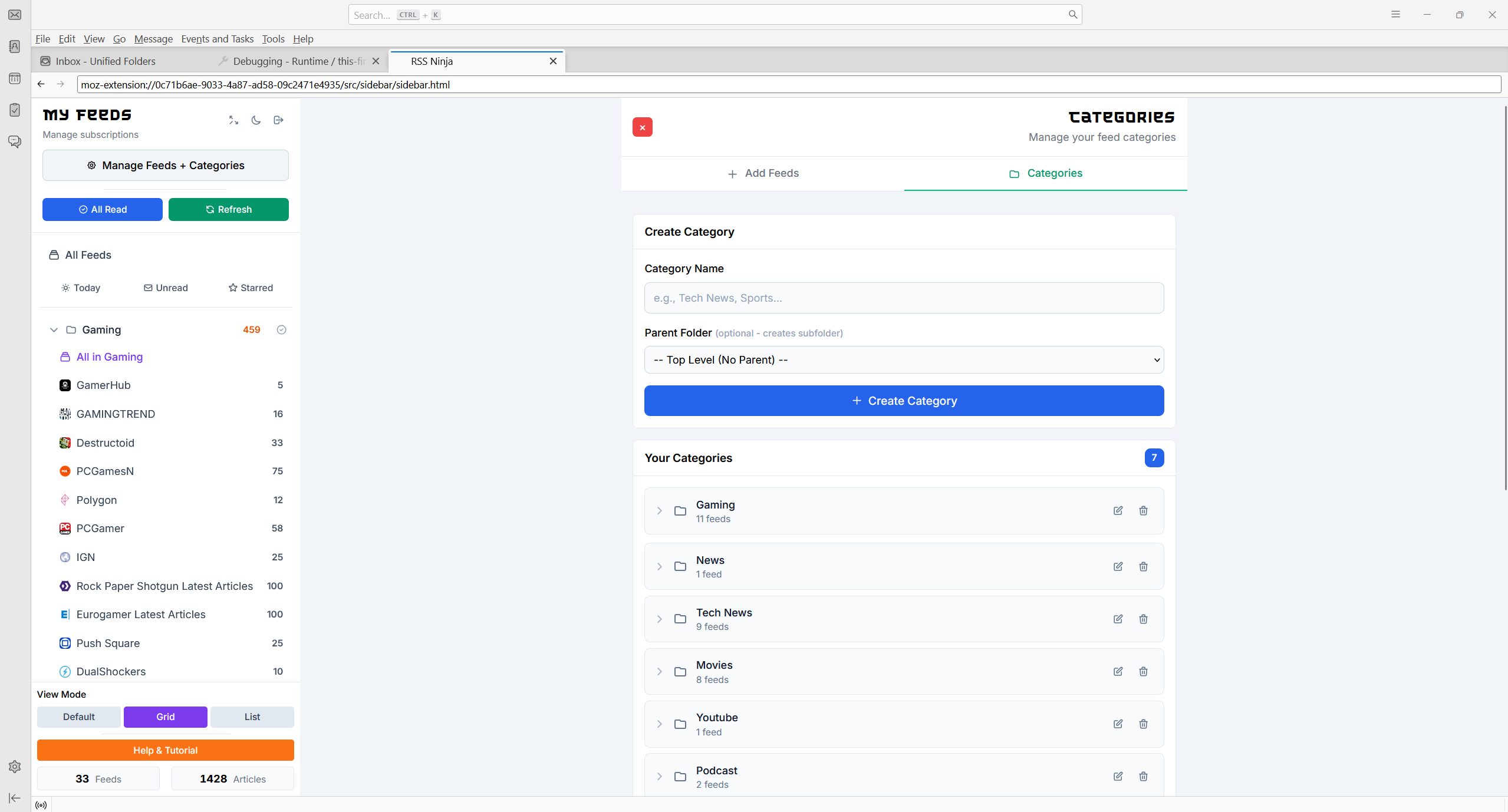Open the Tools menu

point(273,39)
